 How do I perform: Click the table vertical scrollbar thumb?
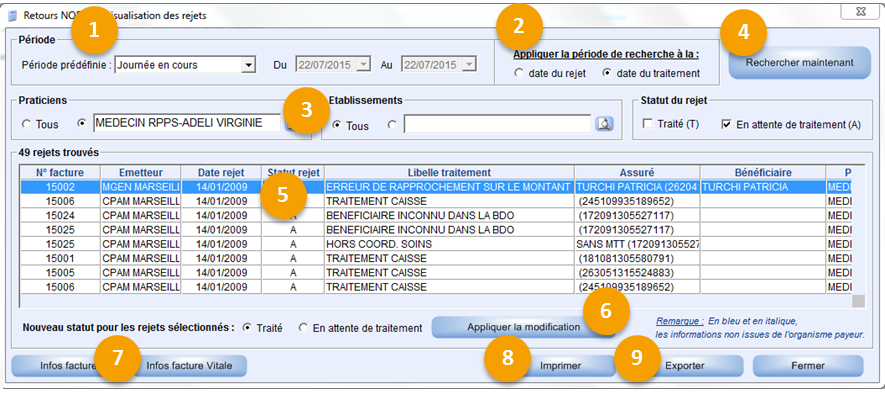[x=858, y=301]
